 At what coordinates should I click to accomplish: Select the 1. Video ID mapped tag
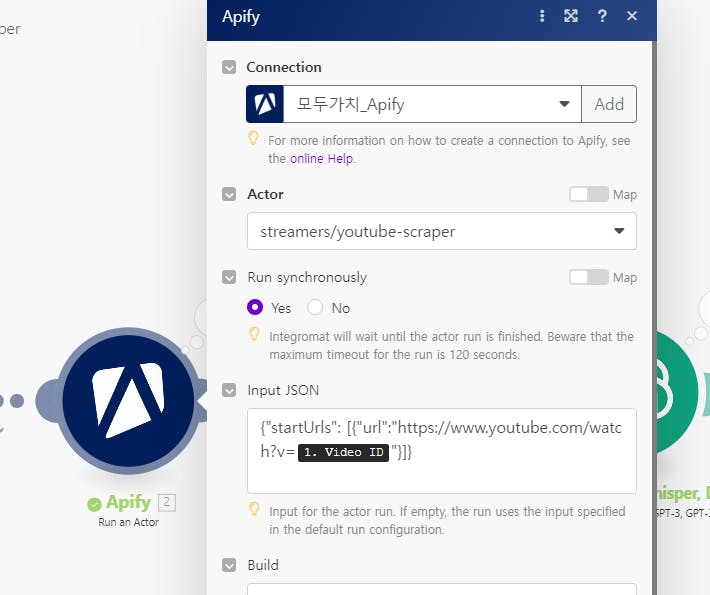coord(343,452)
